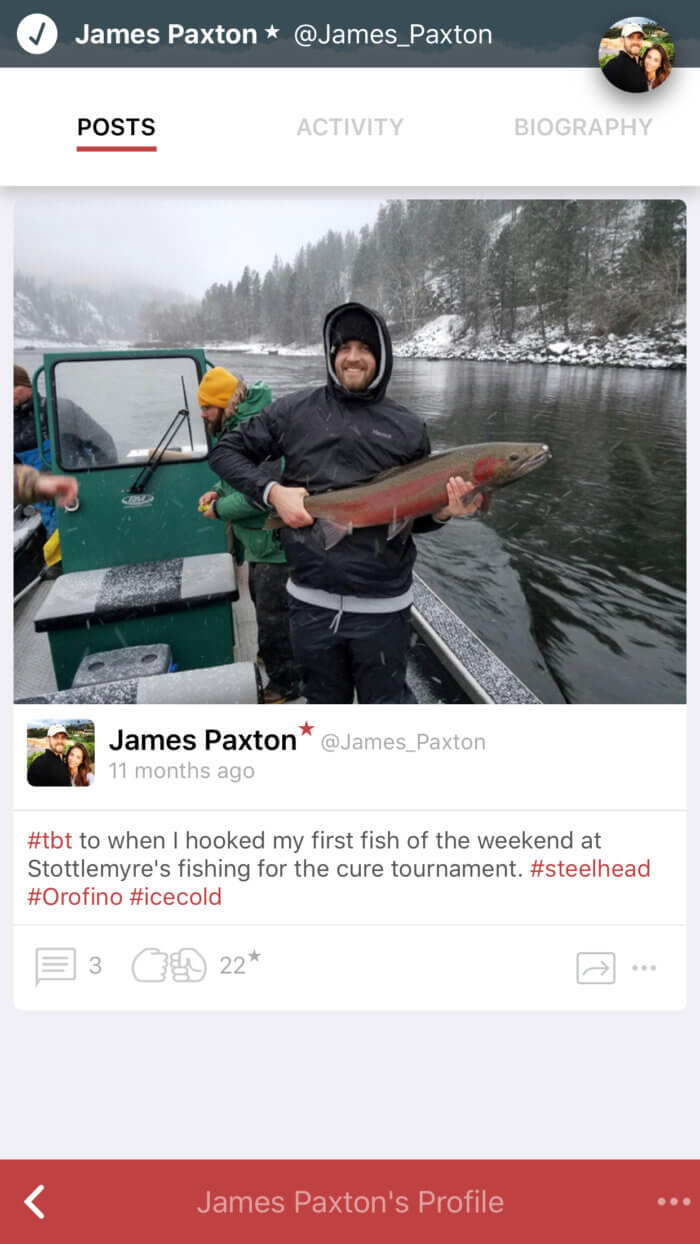Switch to the BIOGRAPHY tab
The image size is (700, 1244).
pos(583,127)
